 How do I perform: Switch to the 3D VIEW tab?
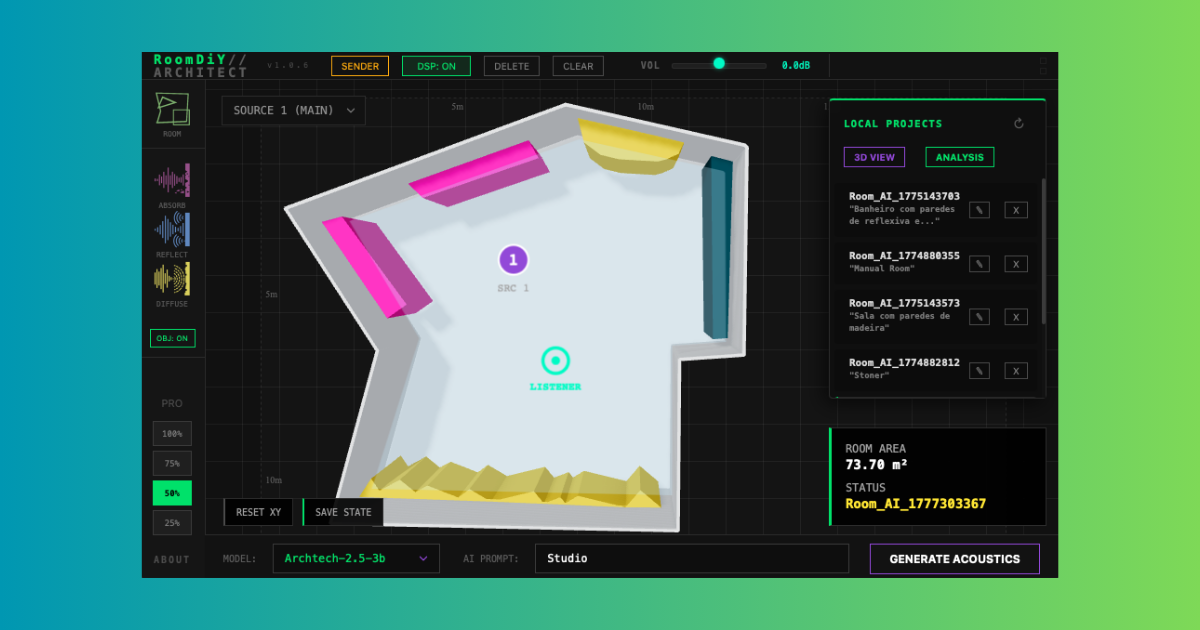point(874,157)
